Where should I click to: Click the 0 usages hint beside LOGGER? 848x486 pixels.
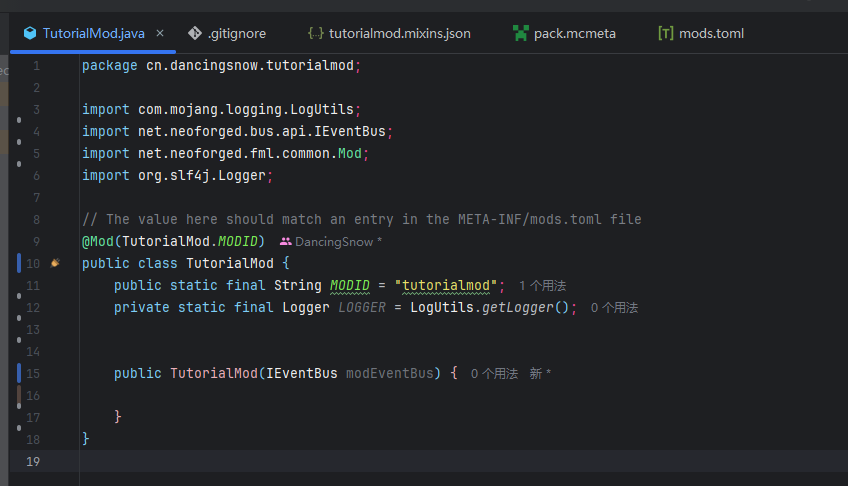coord(614,308)
